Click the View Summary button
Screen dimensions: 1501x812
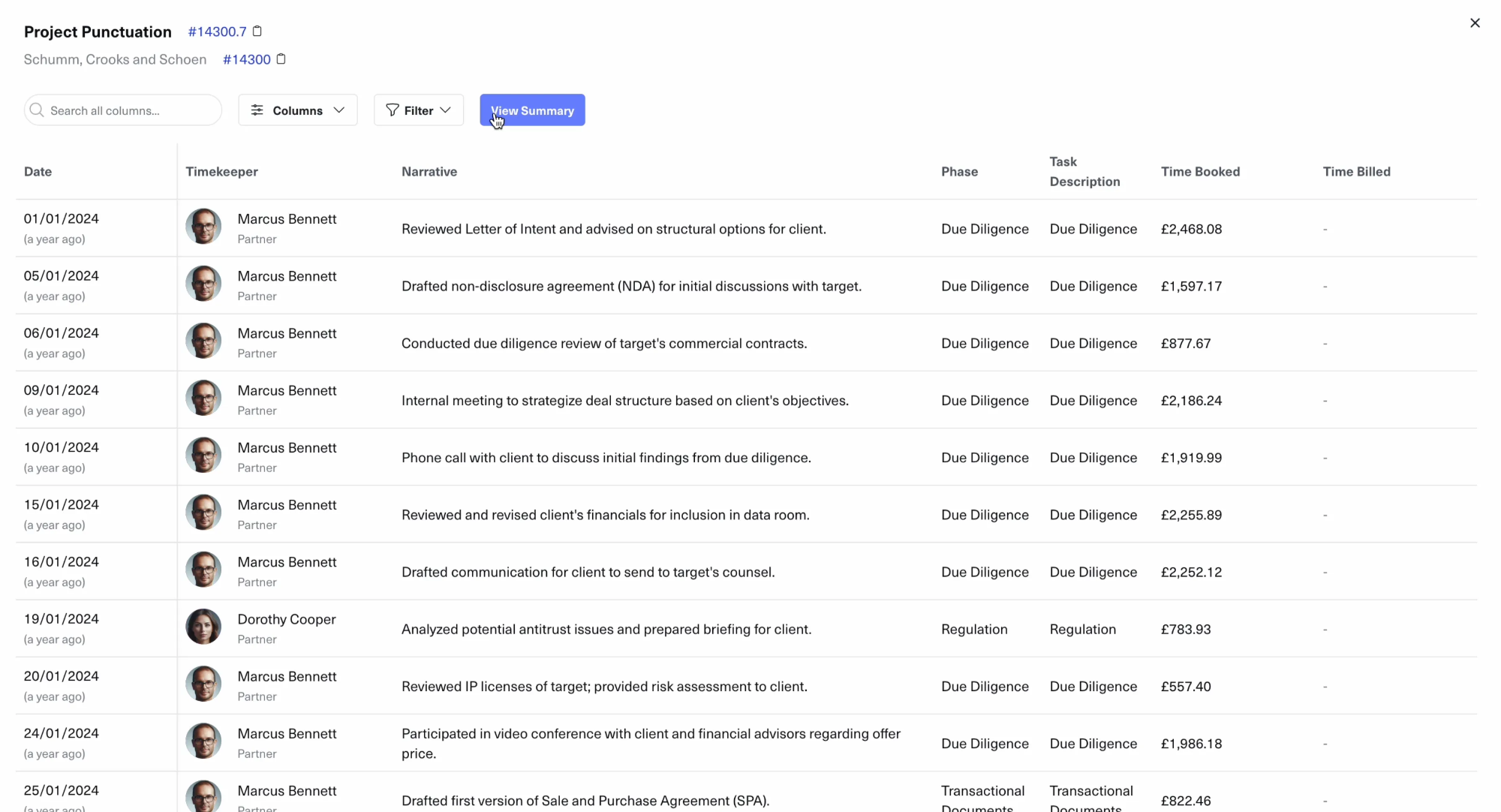(x=532, y=110)
